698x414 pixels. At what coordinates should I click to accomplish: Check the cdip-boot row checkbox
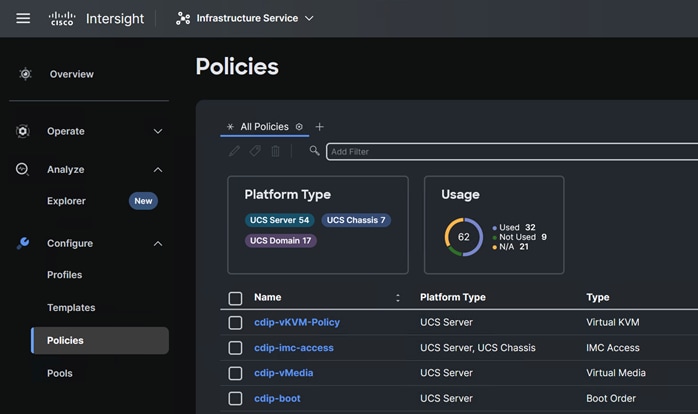(x=235, y=398)
